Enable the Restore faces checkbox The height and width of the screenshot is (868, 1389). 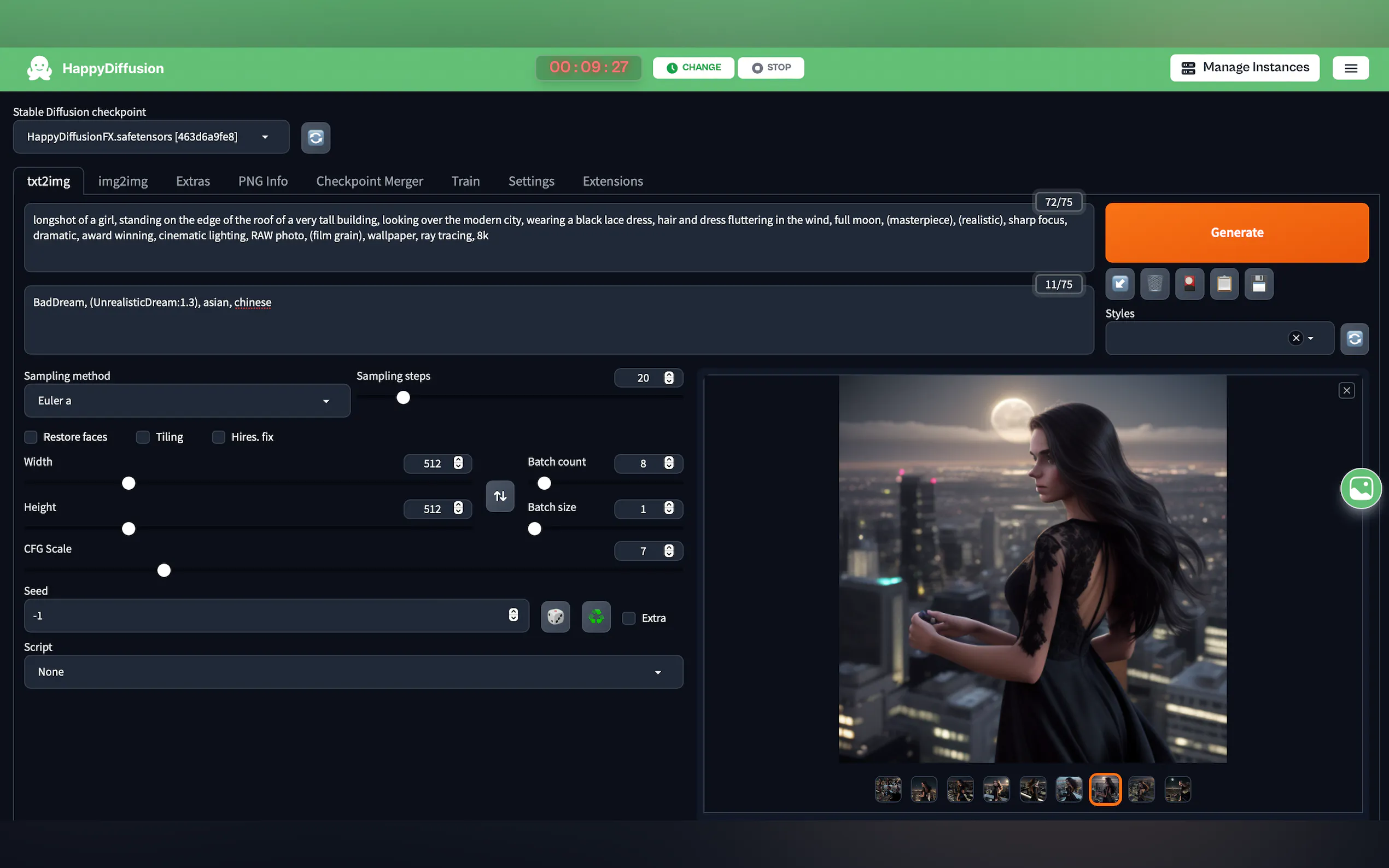[x=31, y=437]
